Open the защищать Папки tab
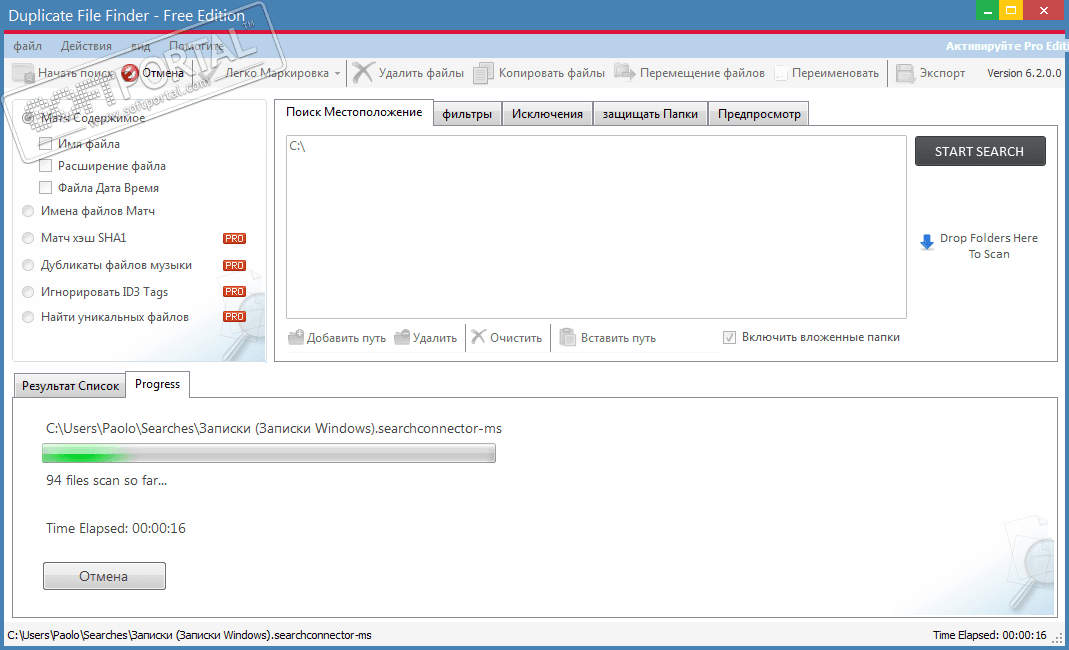1069x650 pixels. [650, 114]
